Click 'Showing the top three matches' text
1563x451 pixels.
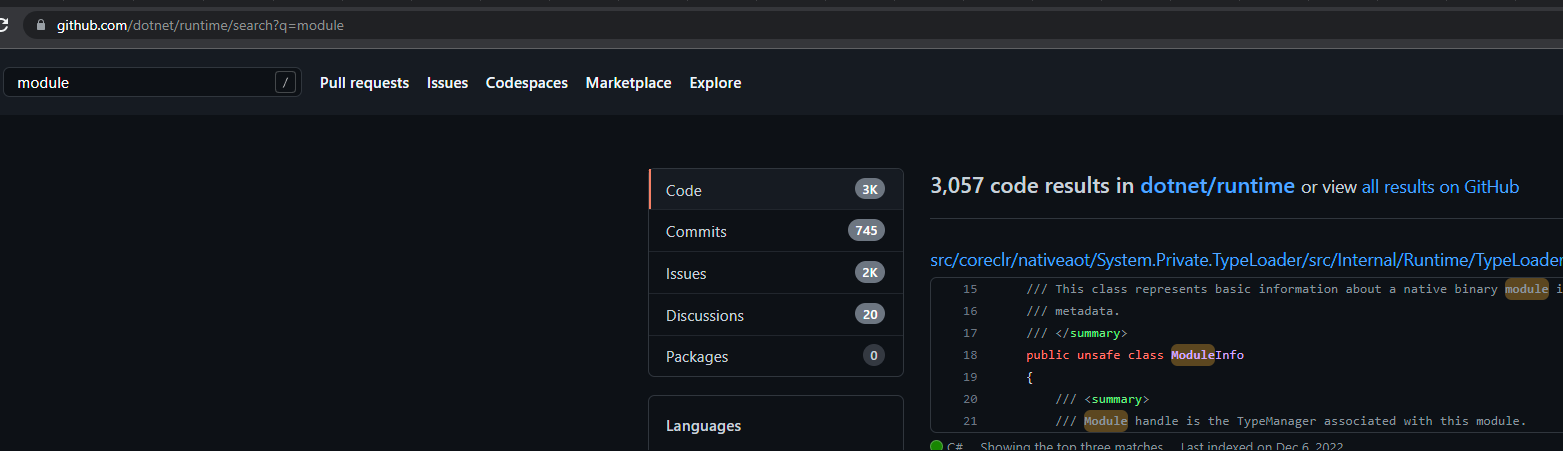1071,446
